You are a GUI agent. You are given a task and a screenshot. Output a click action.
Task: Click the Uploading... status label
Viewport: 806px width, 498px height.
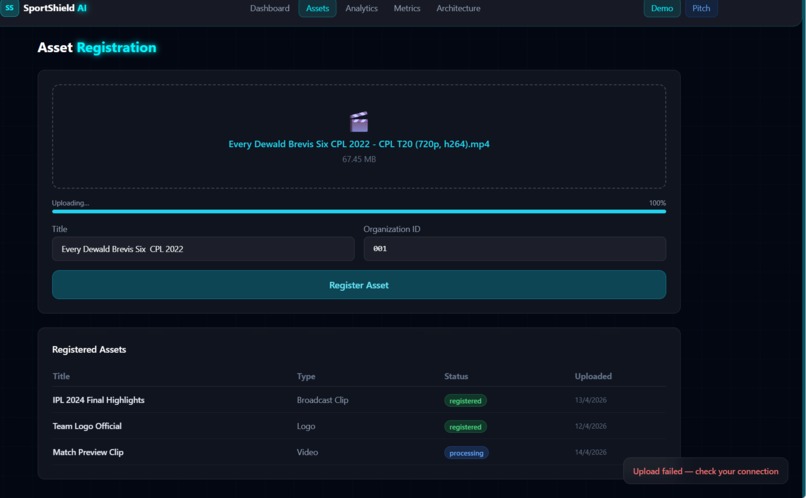(70, 203)
